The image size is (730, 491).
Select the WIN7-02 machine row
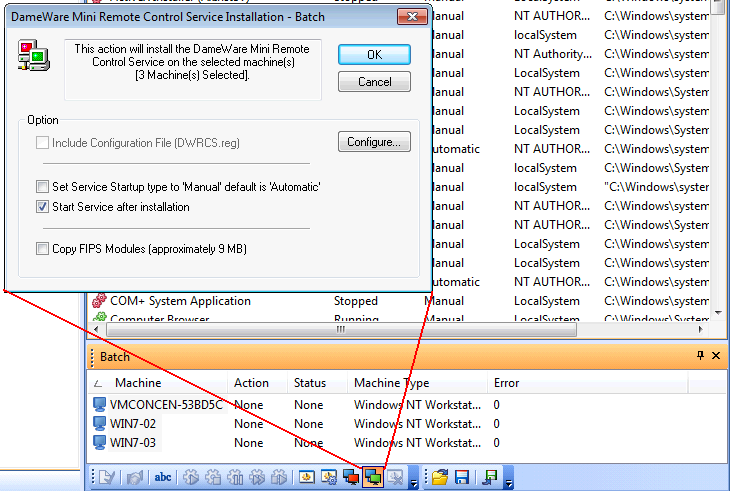133,424
